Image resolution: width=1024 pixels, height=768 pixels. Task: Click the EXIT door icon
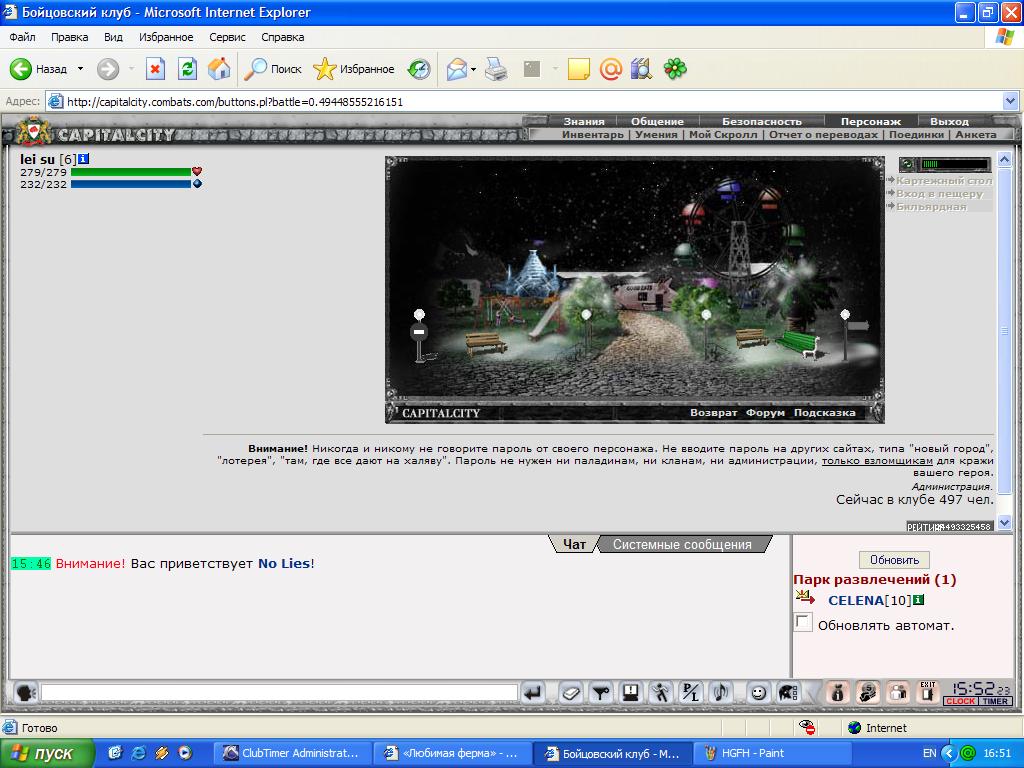point(928,692)
